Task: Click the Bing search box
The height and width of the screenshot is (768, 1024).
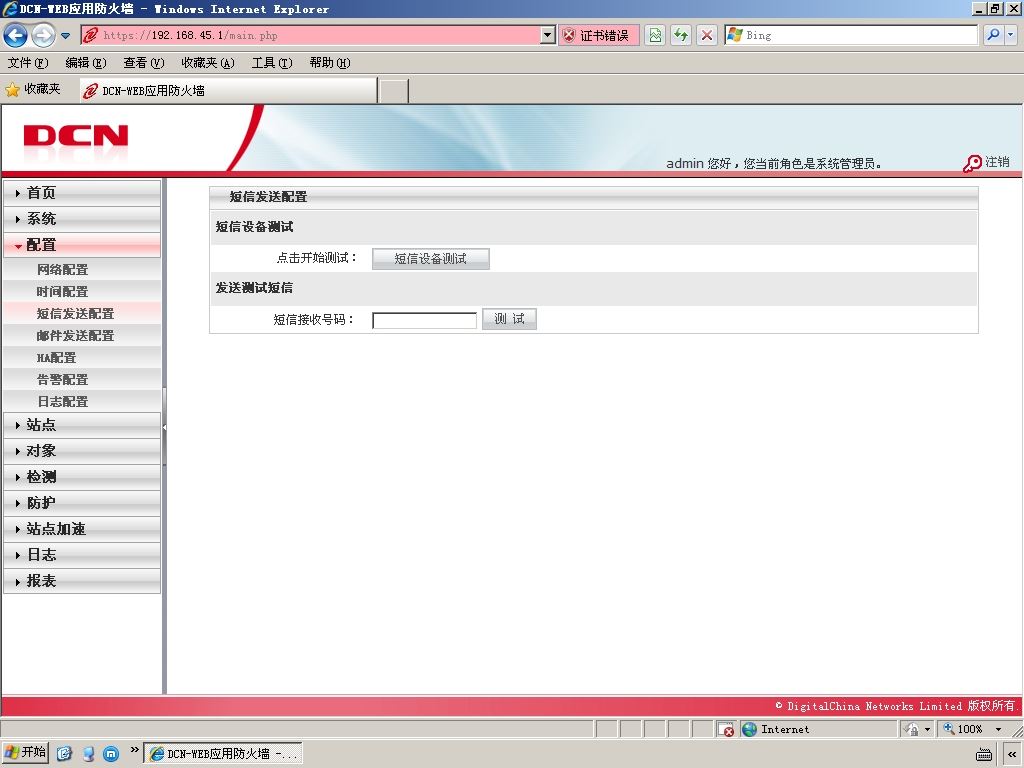Action: [851, 35]
